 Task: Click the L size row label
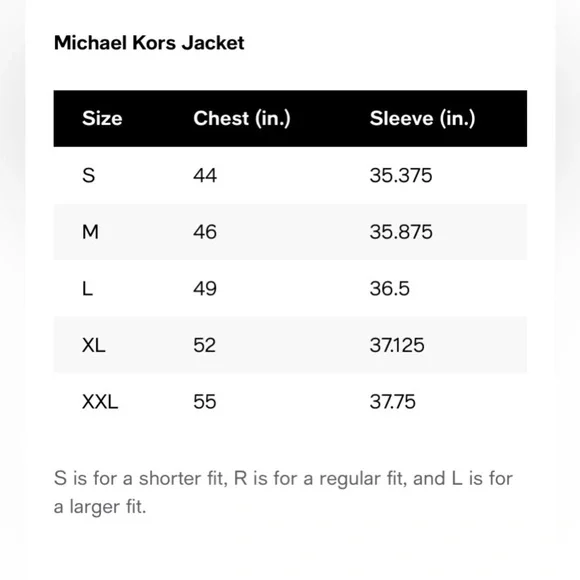[x=87, y=289]
